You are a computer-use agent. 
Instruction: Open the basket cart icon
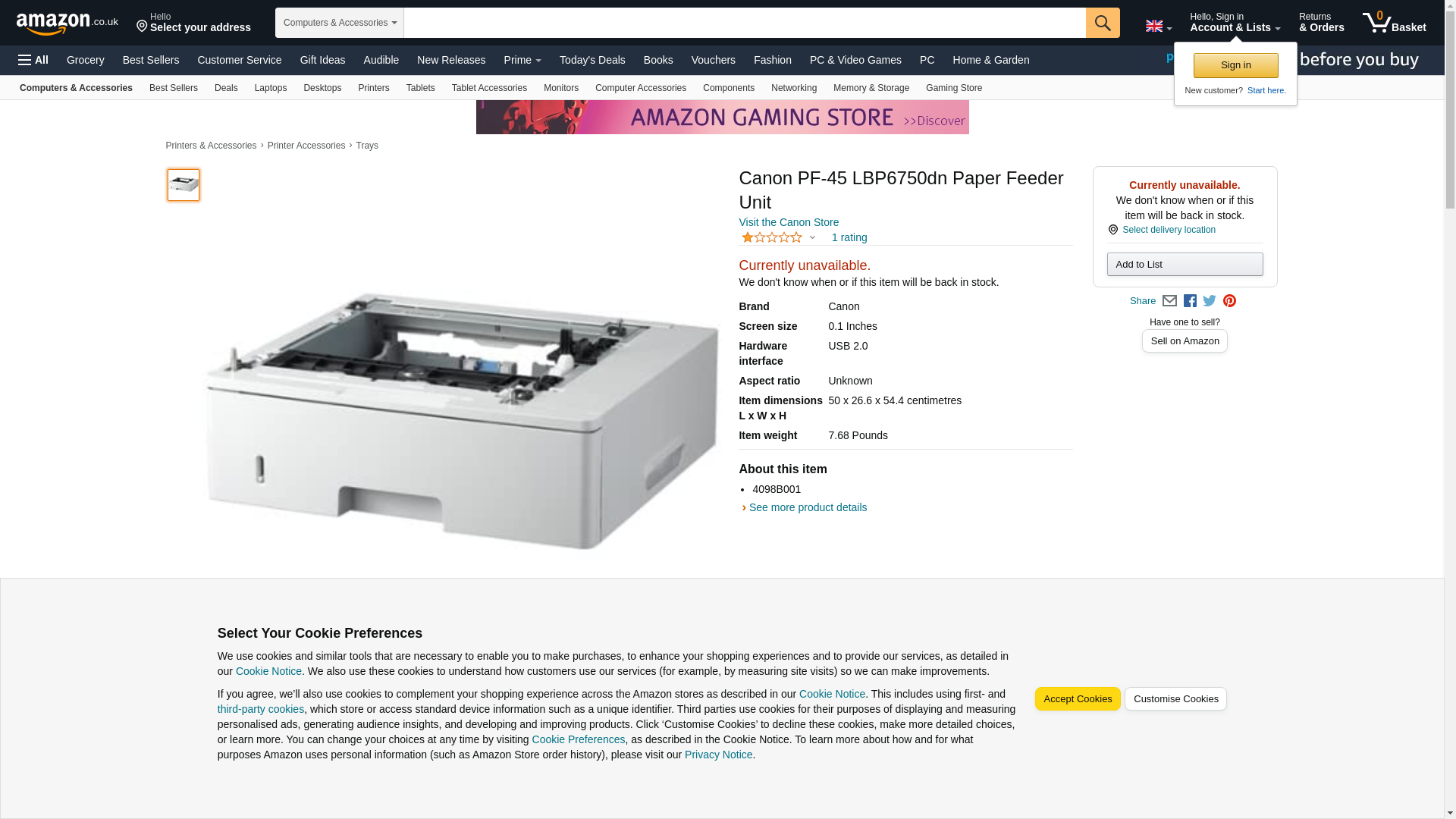(x=1394, y=23)
